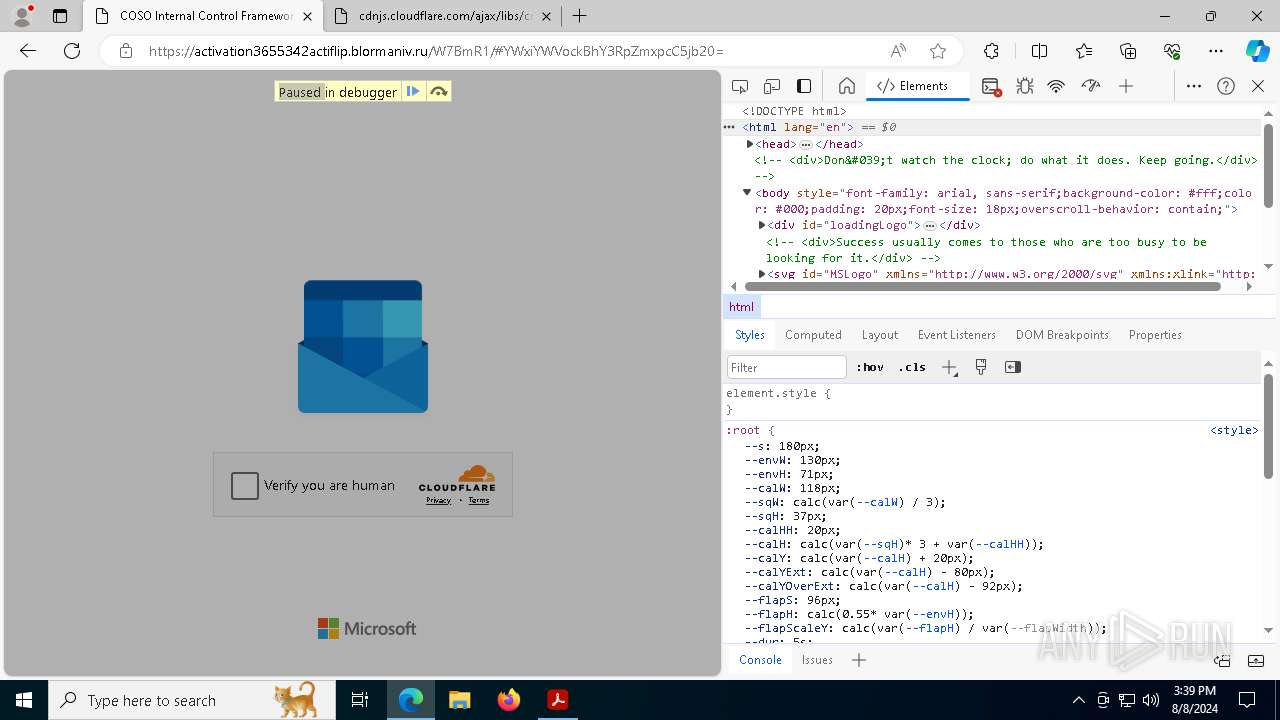Open Customize DevTools ellipsis menu

pos(1193,87)
